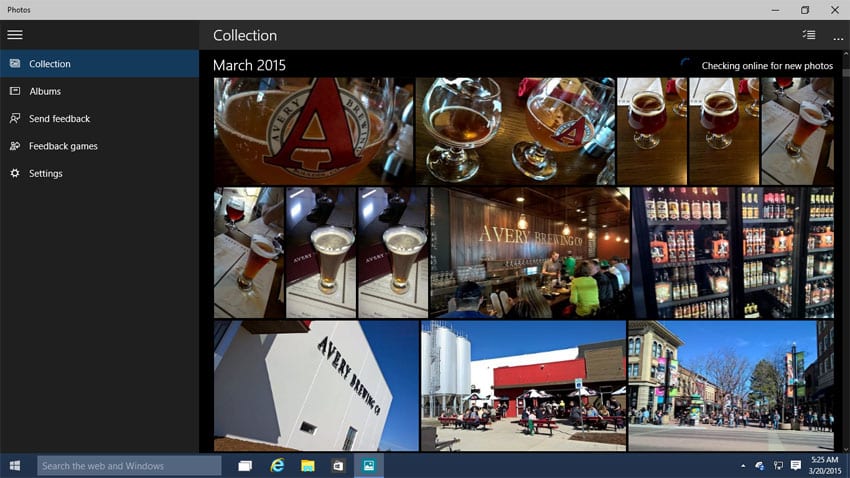Go to Albums in the sidebar

[45, 91]
